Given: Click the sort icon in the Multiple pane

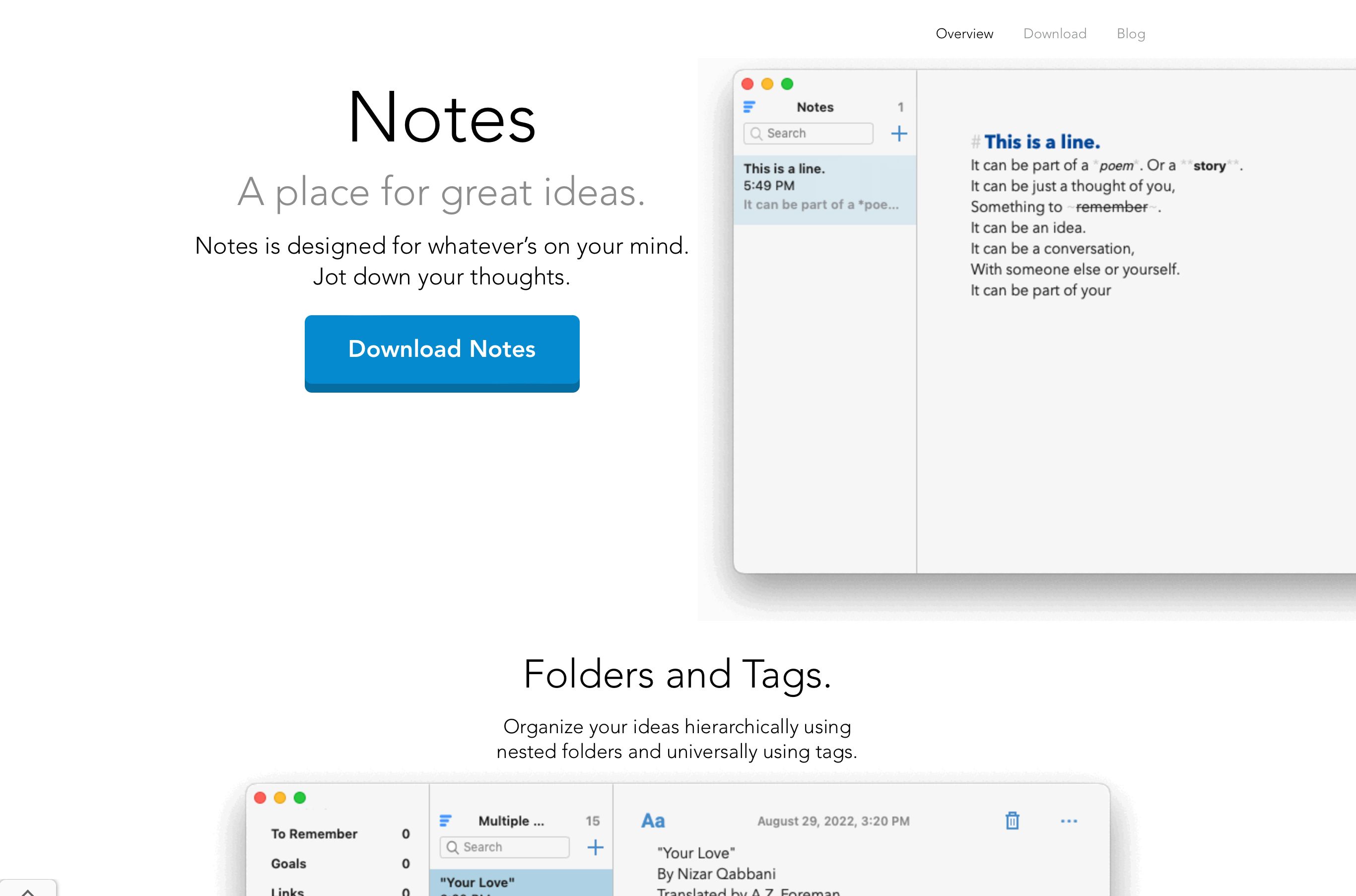Looking at the screenshot, I should (445, 820).
